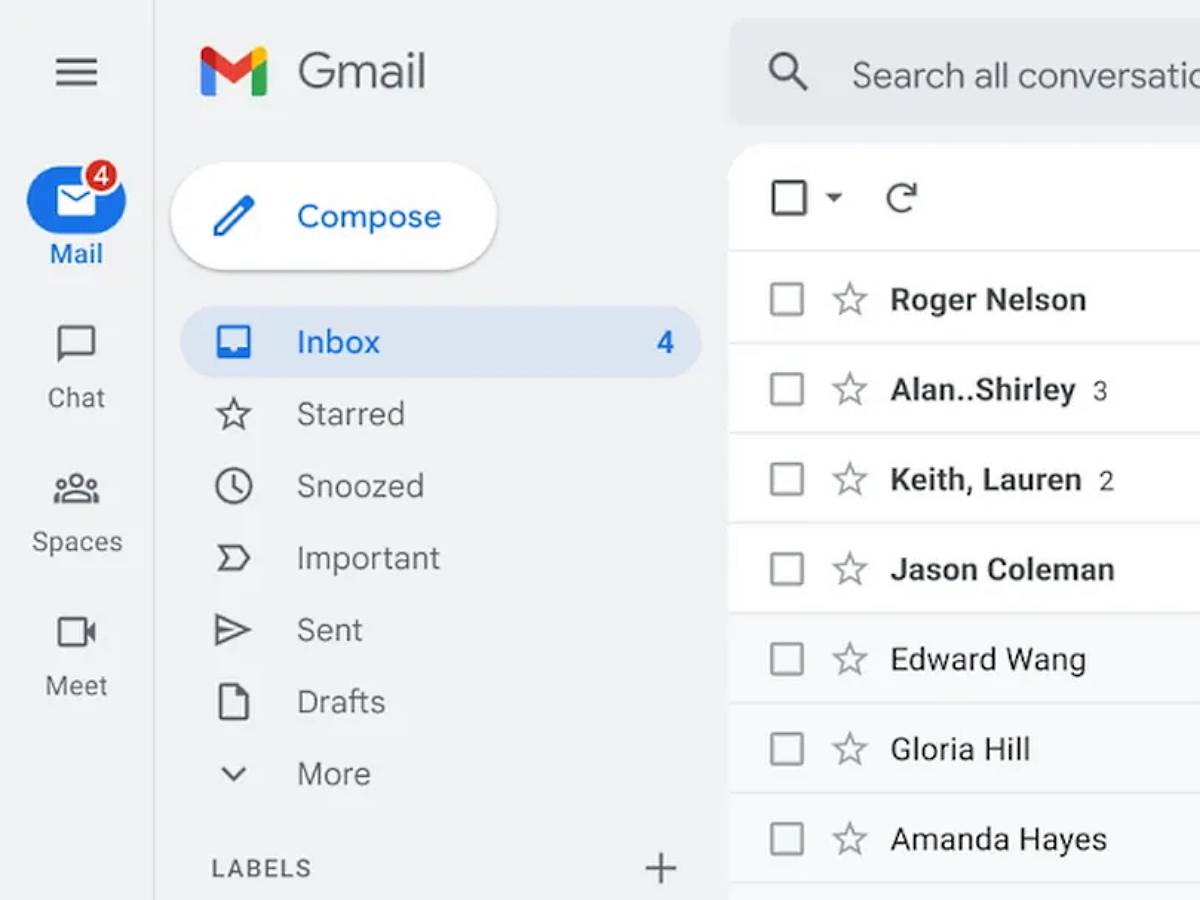
Task: Open the Meet video section
Action: [x=76, y=633]
